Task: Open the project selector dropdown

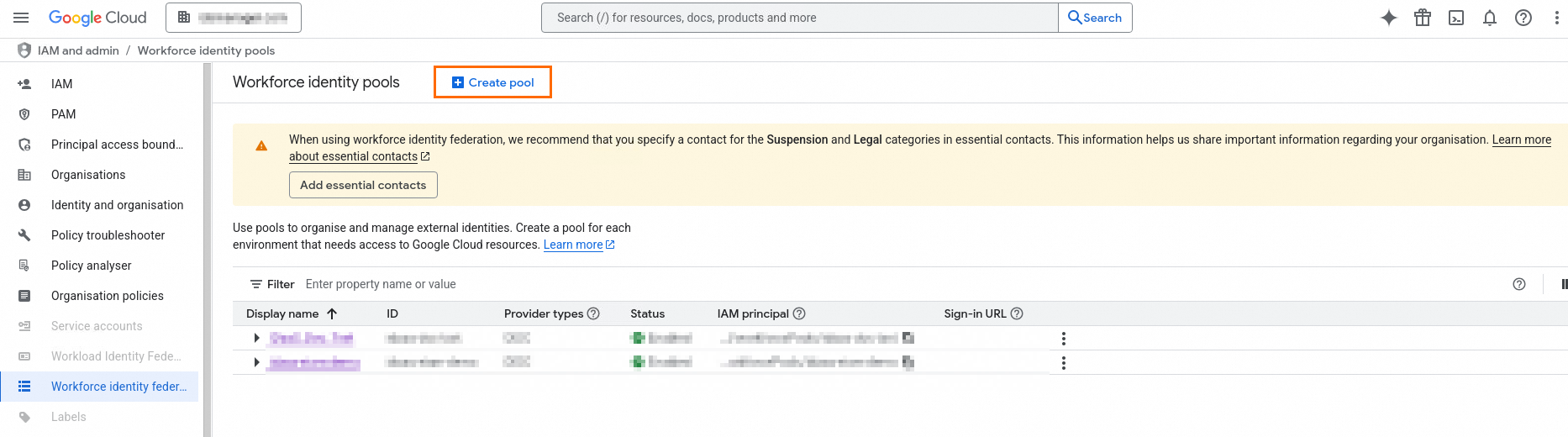Action: pos(234,18)
